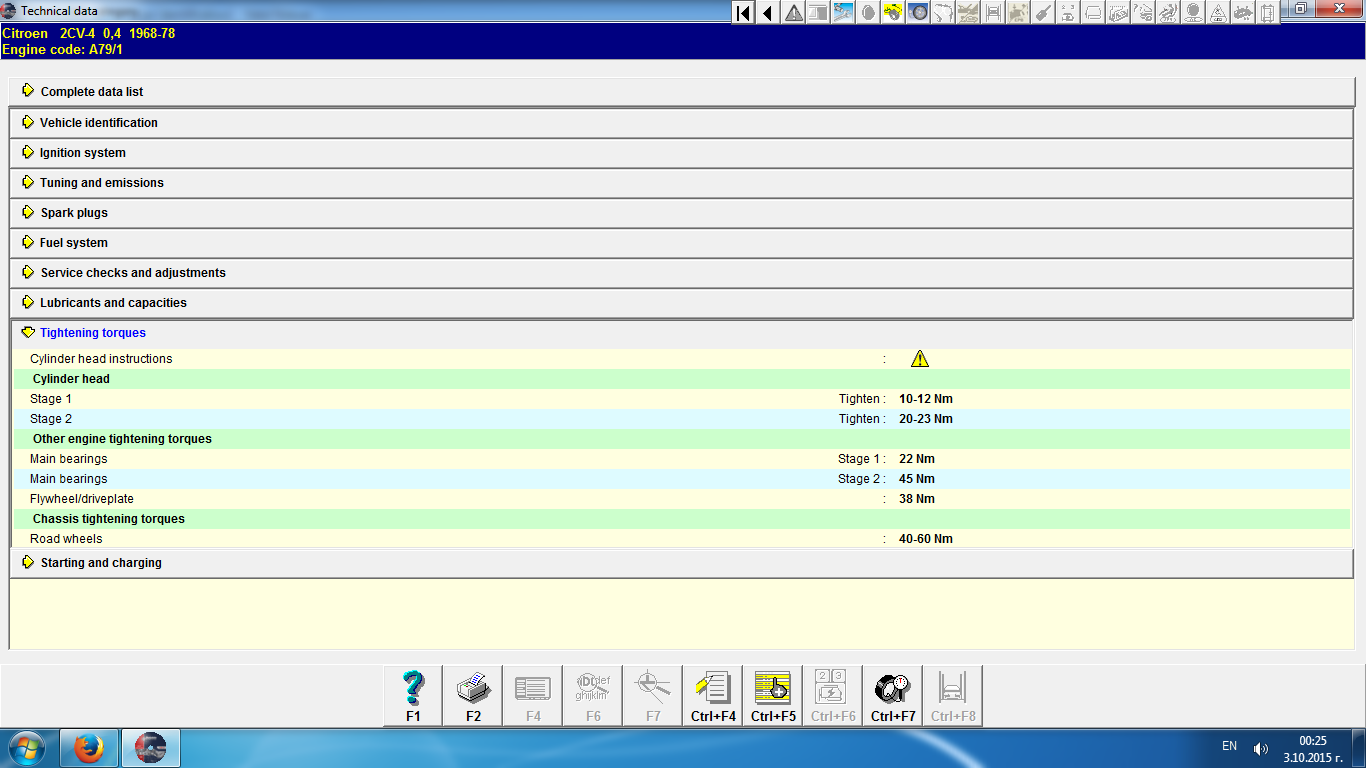Open the Ctrl+F4 notes editor icon
Screen dimensions: 1366x768
coord(713,695)
